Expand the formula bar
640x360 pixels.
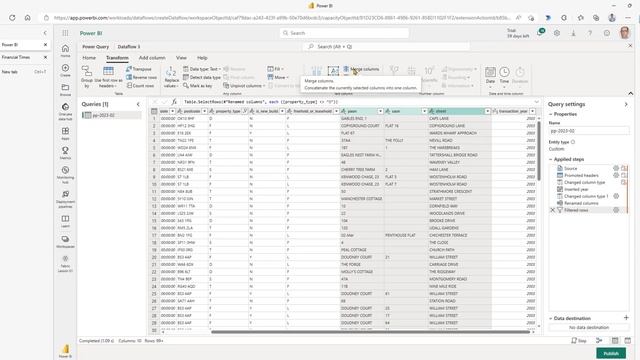(537, 102)
